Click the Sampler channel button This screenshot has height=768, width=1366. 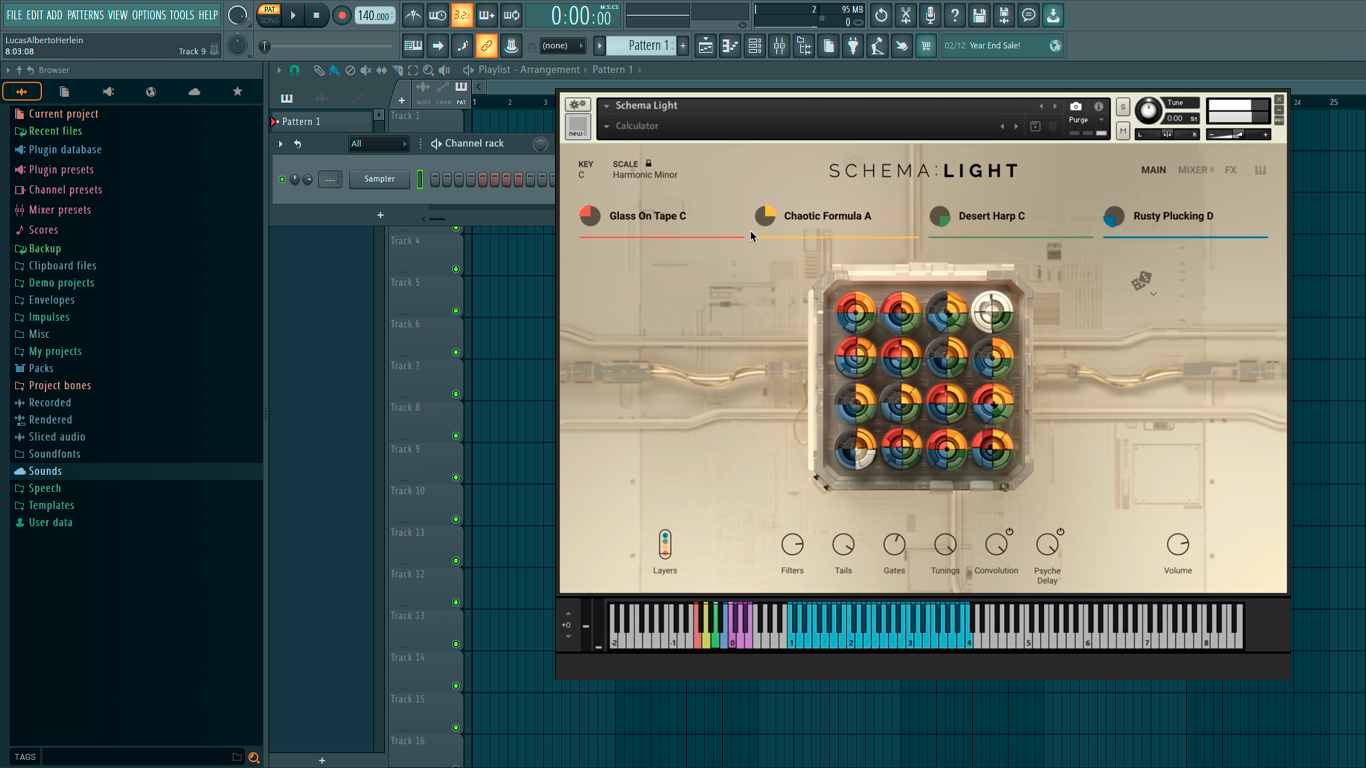(x=379, y=179)
